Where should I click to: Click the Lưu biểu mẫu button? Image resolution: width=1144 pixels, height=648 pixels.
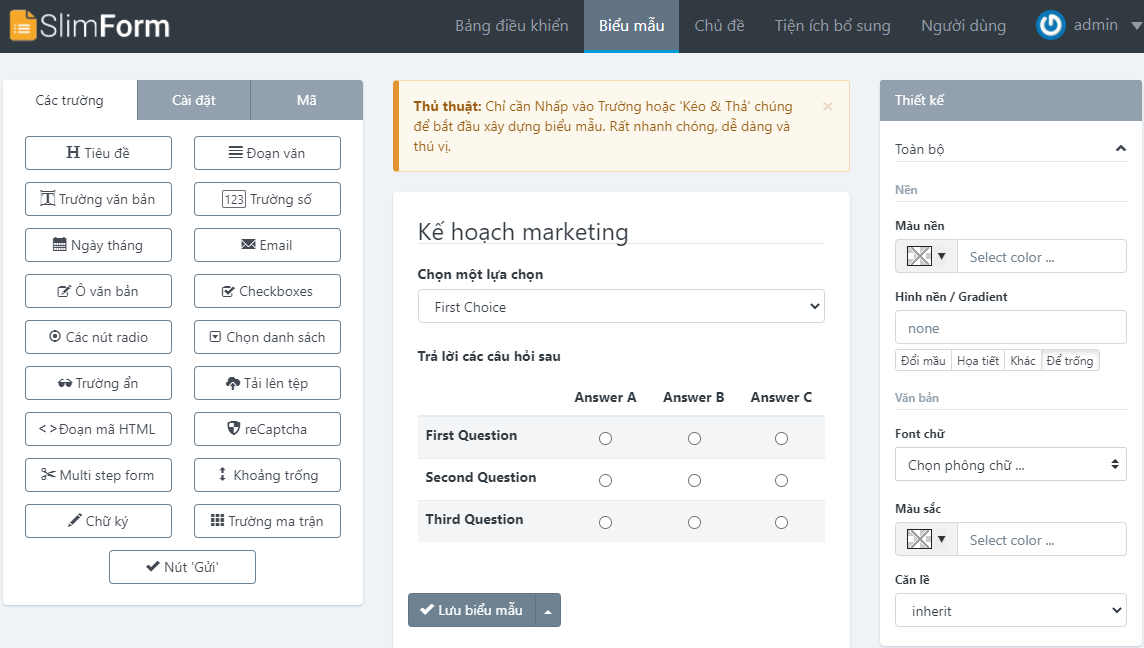coord(472,610)
